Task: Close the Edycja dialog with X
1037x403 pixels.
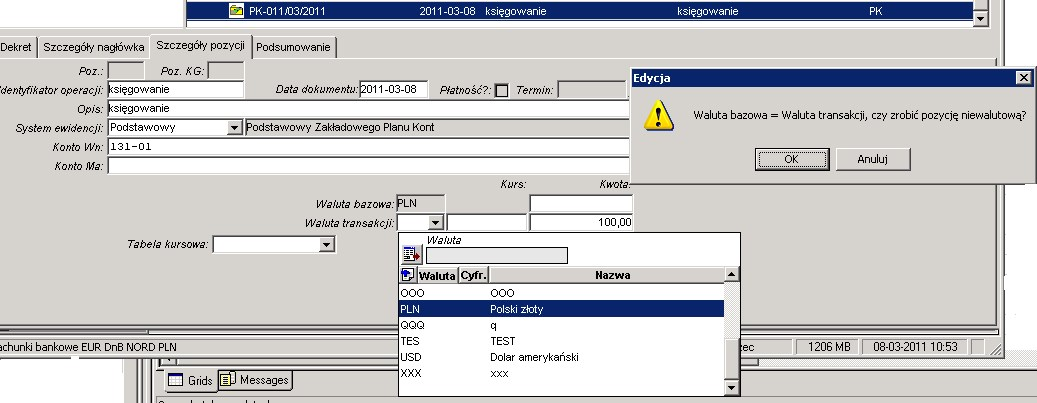Action: (1024, 78)
